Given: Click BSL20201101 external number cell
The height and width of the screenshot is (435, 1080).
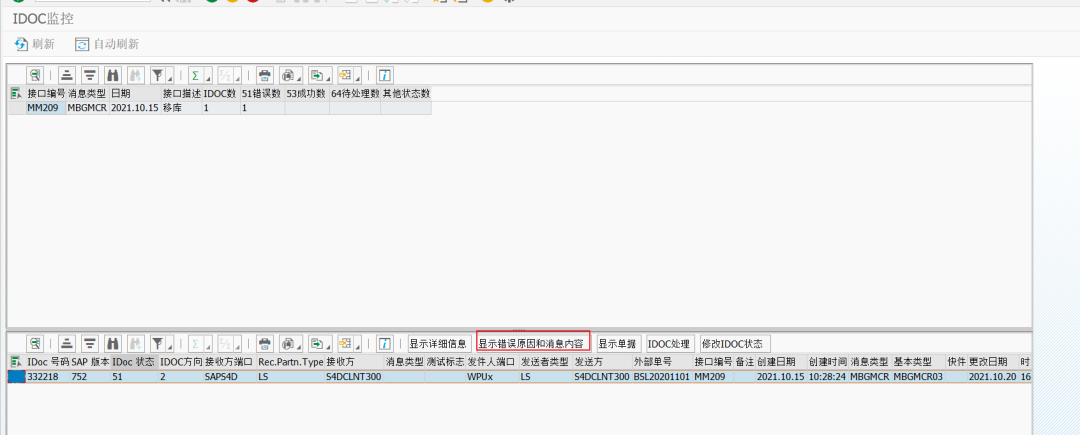Looking at the screenshot, I should click(x=662, y=376).
